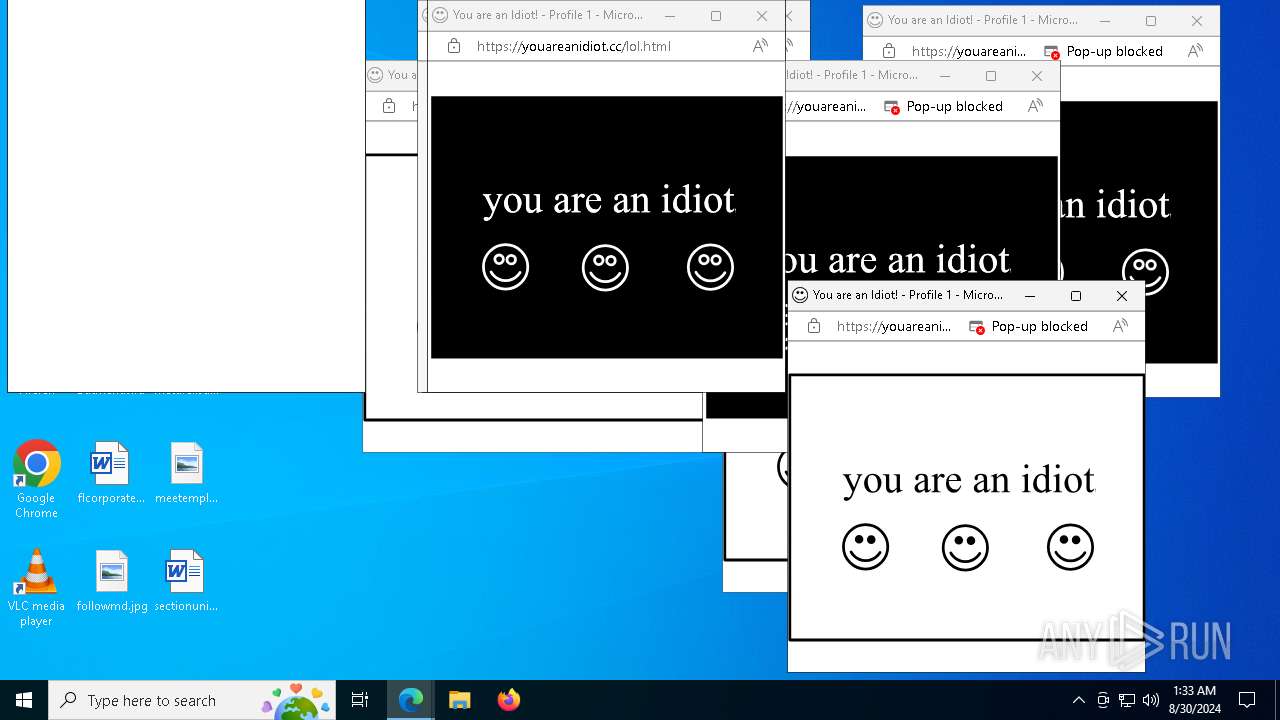Click the taskbar search box
Screen dimensions: 1280x720
click(x=192, y=700)
